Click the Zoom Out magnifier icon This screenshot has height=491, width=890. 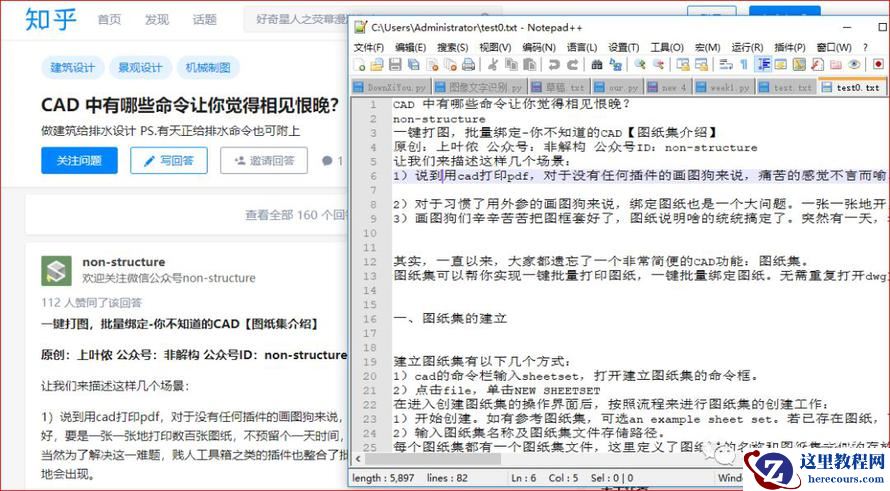[x=658, y=65]
